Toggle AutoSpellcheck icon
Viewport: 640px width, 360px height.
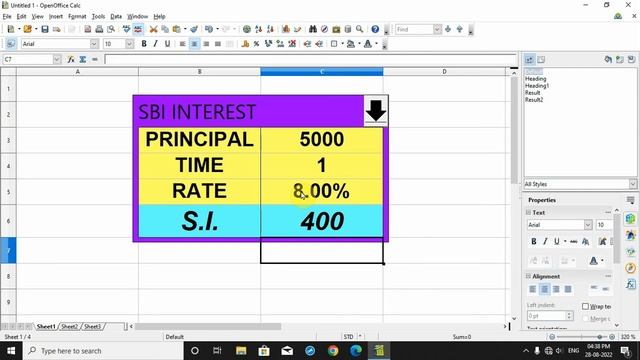click(138, 29)
